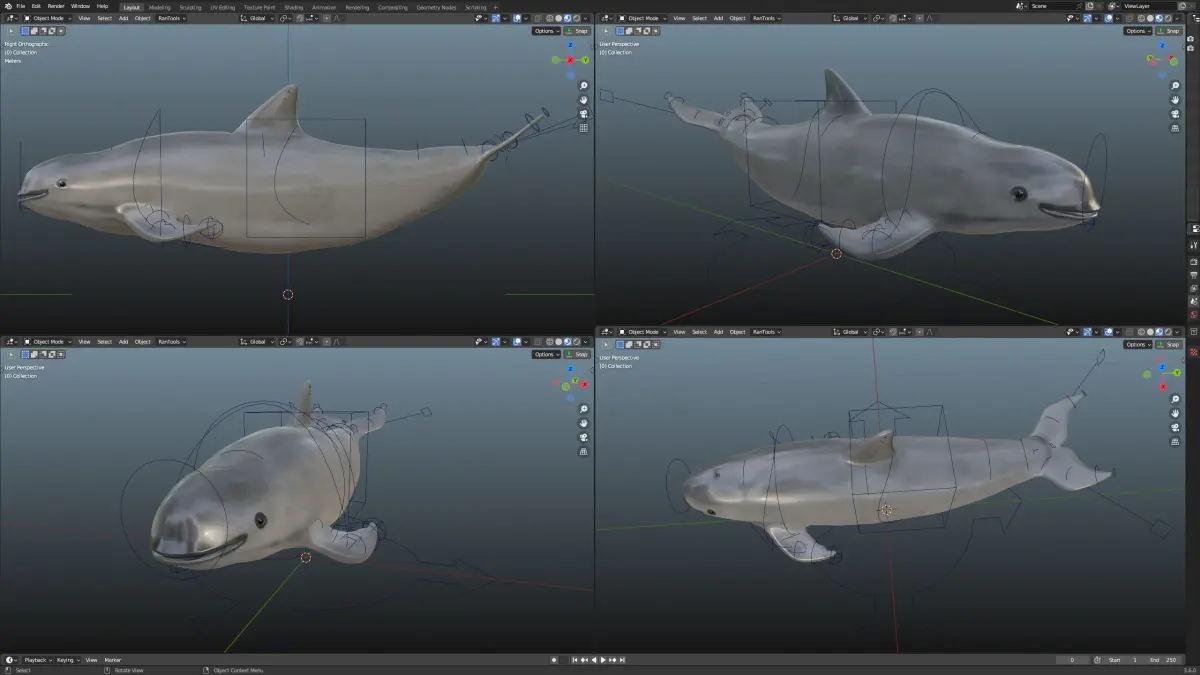
Task: Add a new workspace with the plus tab
Action: coord(495,7)
